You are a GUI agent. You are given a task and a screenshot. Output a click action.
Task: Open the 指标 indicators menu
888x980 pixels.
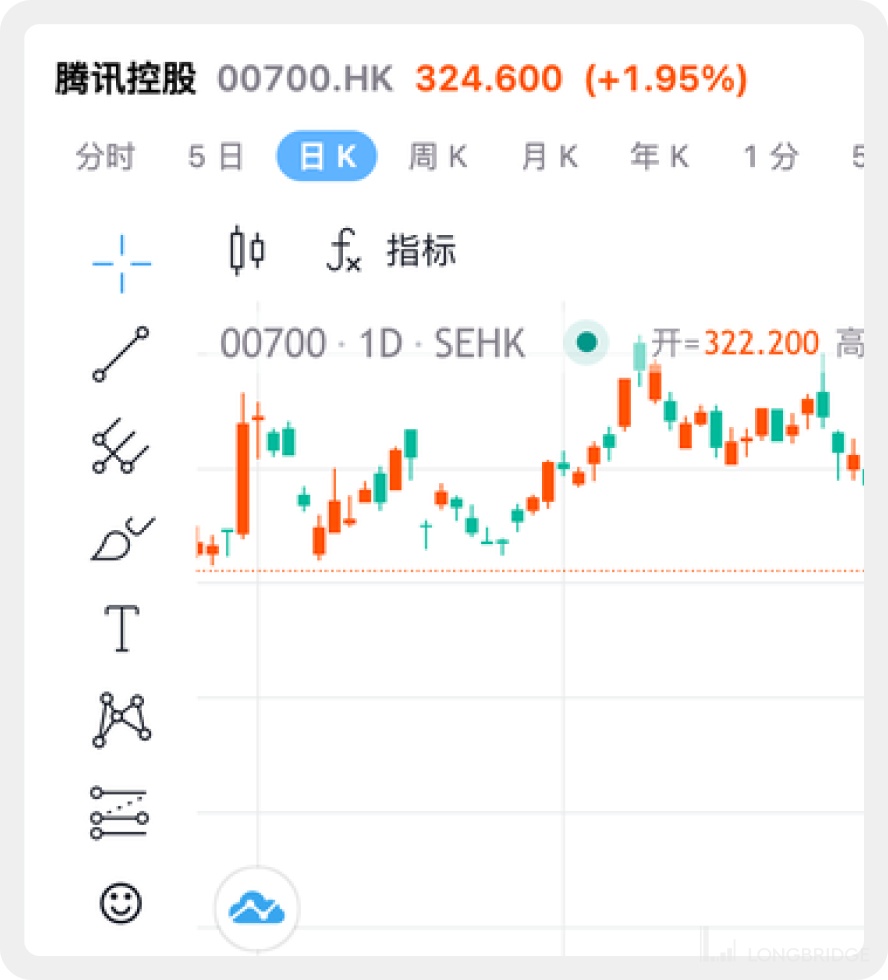[x=421, y=251]
